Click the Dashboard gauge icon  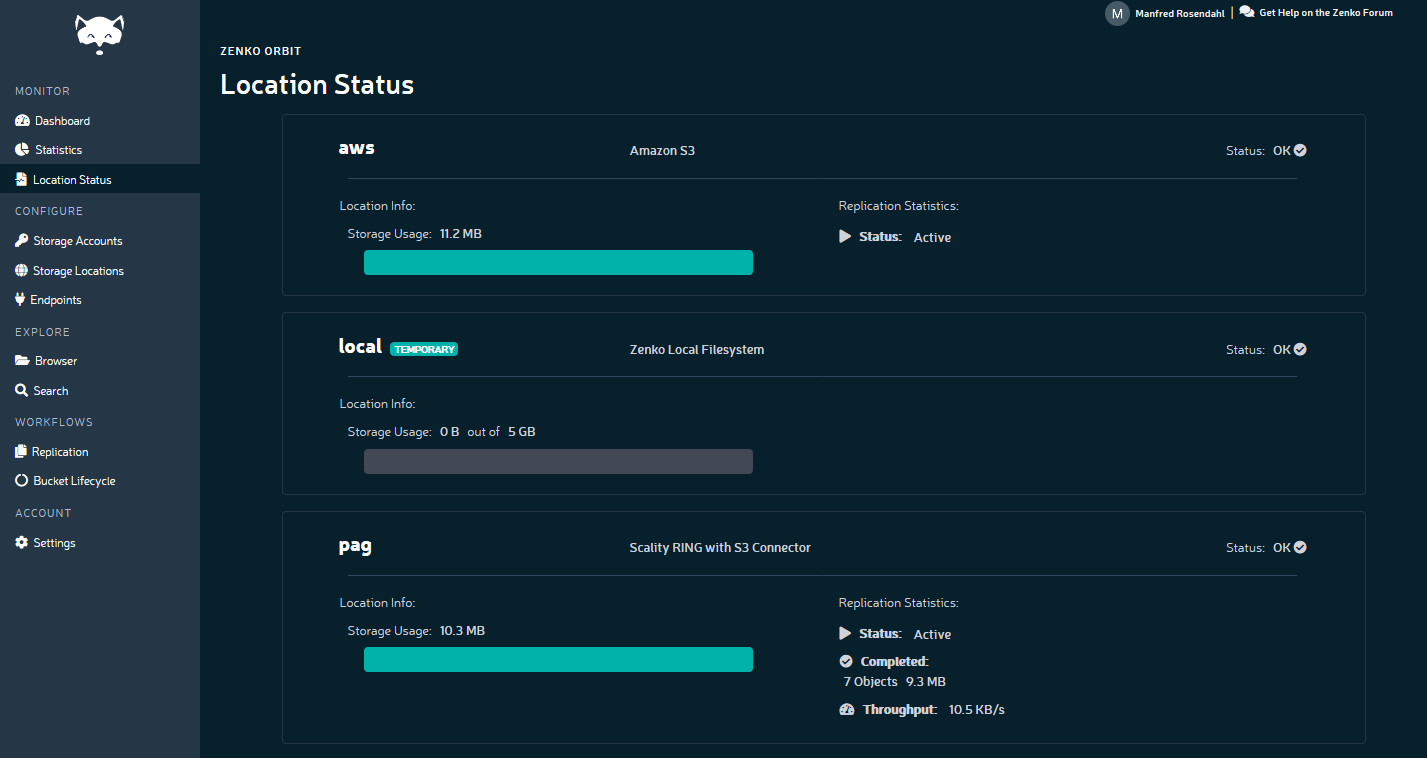tap(23, 121)
